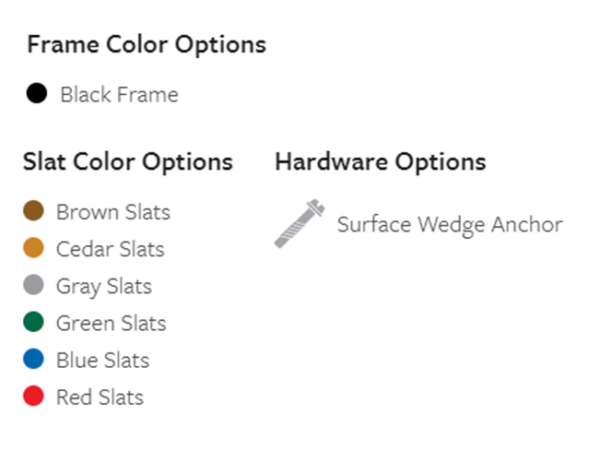The image size is (600, 474).
Task: Select the black frame color swatch
Action: (x=37, y=93)
